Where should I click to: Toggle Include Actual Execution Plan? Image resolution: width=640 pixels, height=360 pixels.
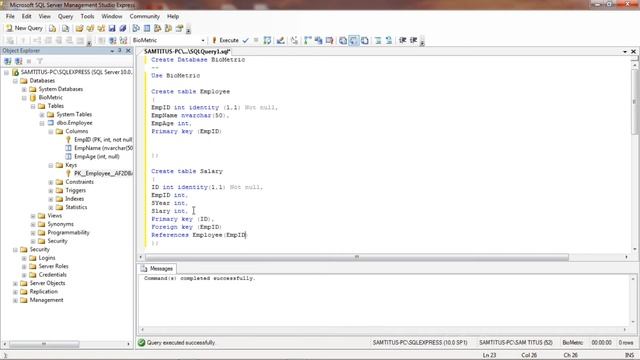click(x=308, y=40)
